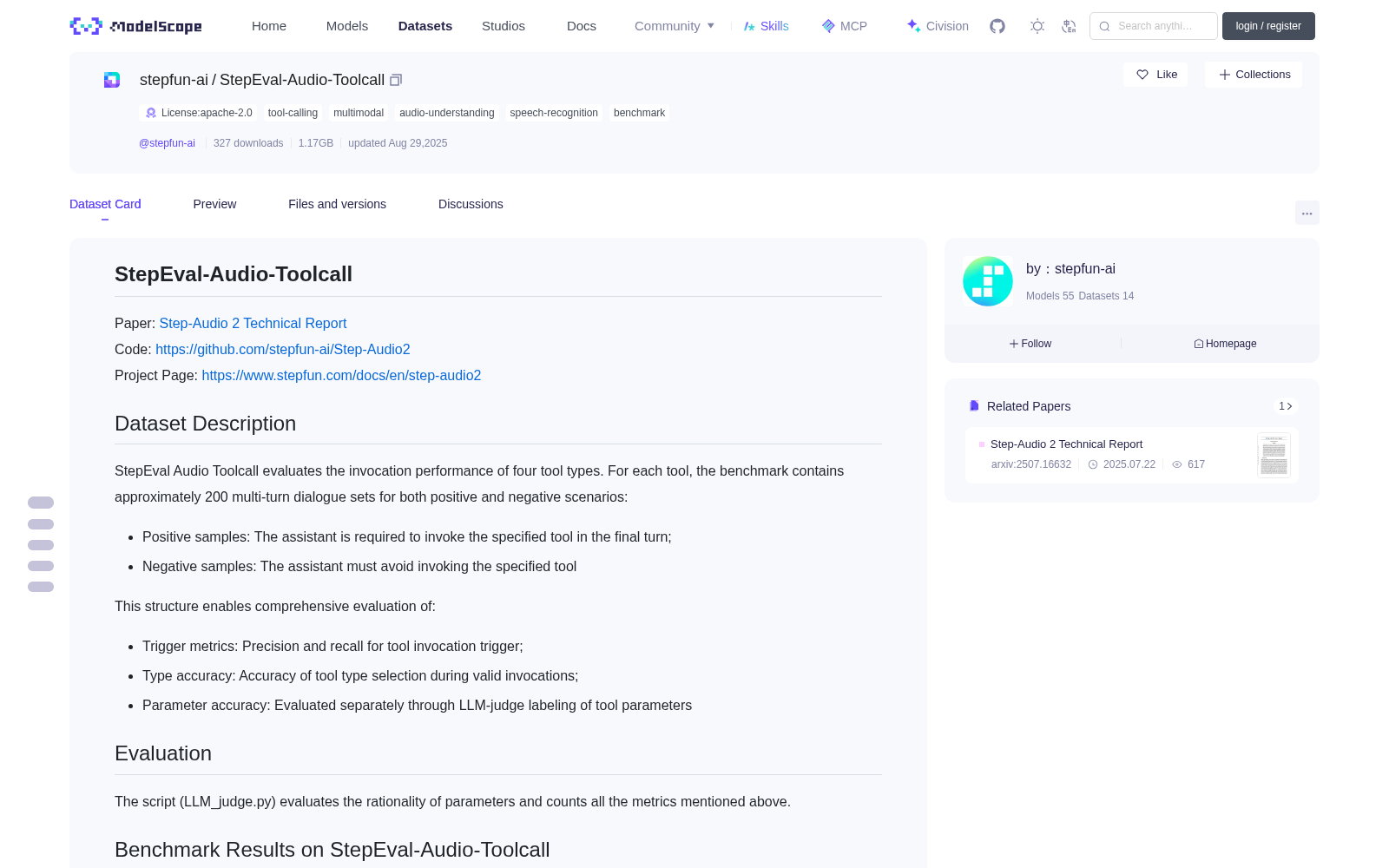
Task: Click the stepfun-ai avatar logo
Action: coord(988,281)
